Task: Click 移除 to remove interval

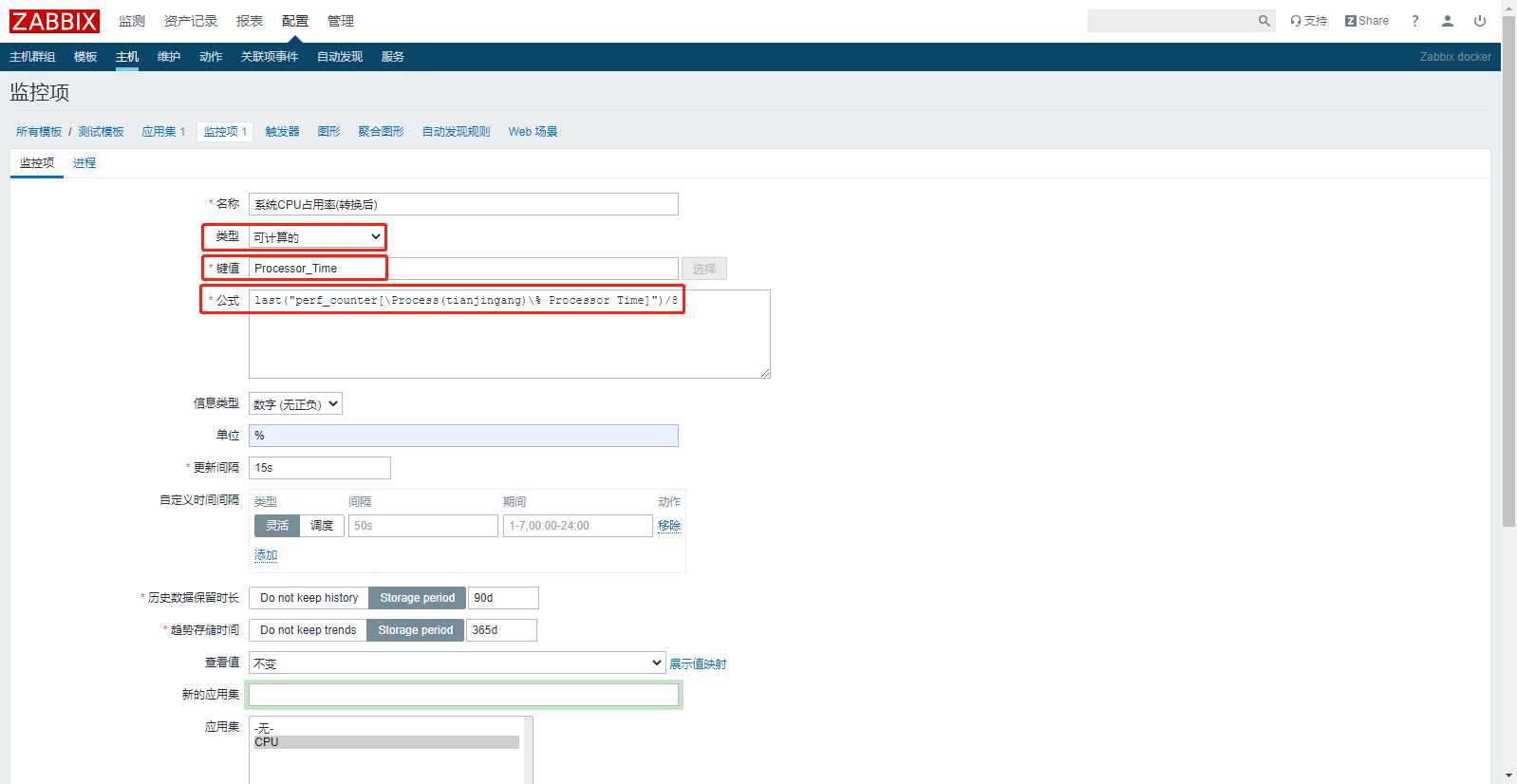Action: click(669, 526)
